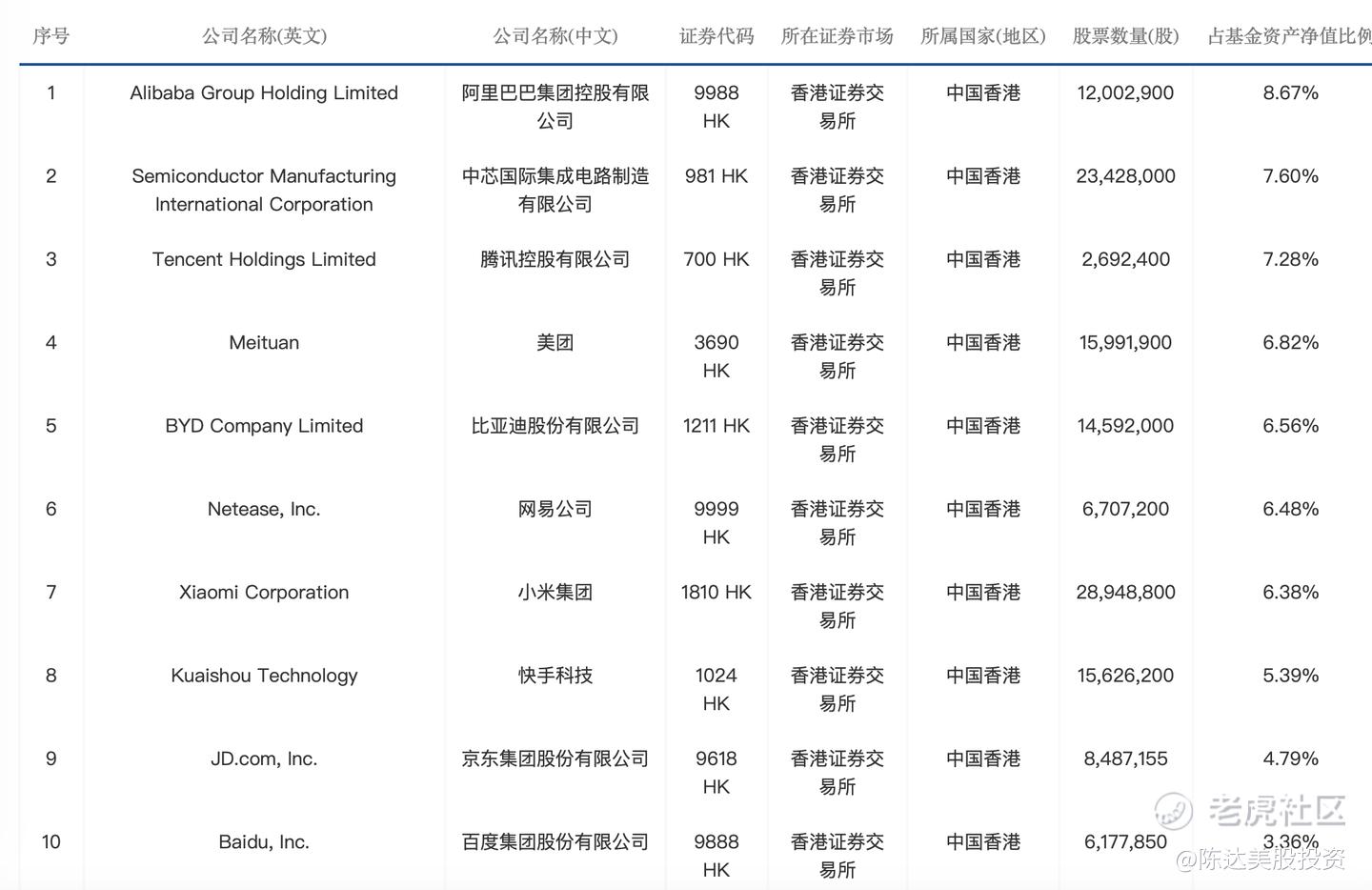Select Kuaishou Technology cell
This screenshot has width=1372, height=890.
[264, 675]
